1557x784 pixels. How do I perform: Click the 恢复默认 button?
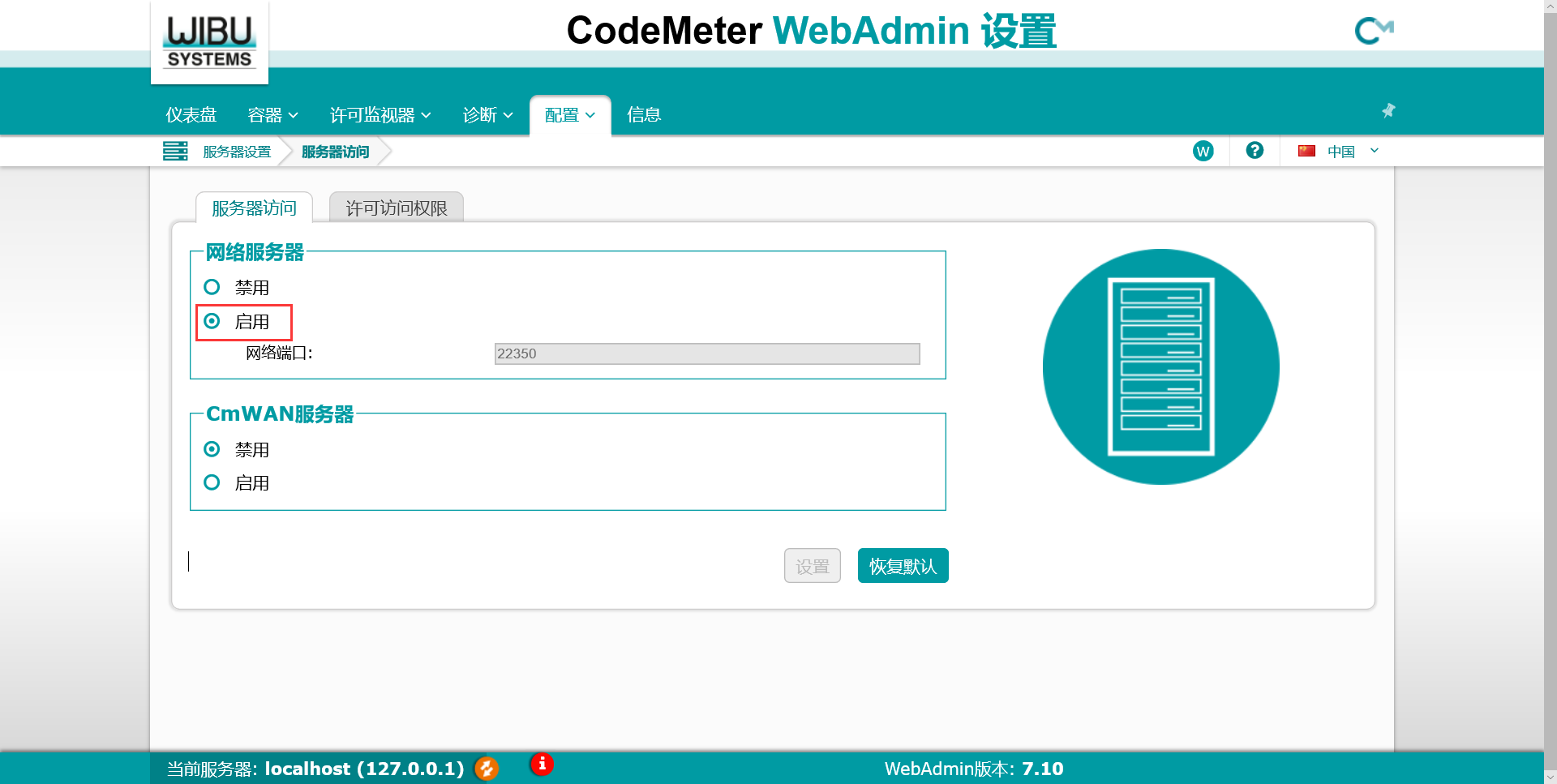[x=903, y=566]
